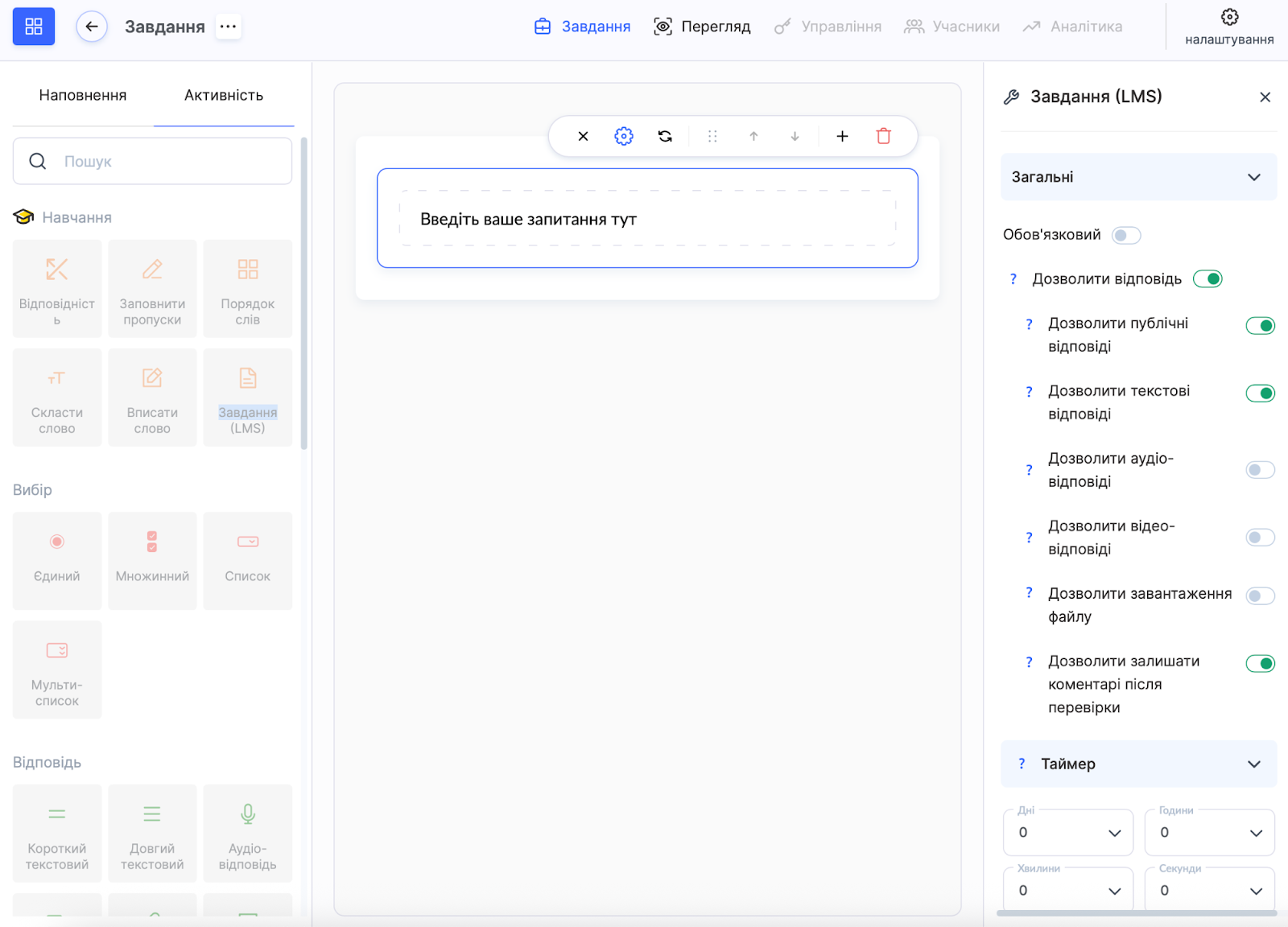The height and width of the screenshot is (927, 1288).
Task: Open the Перегляд tab in top navigation
Action: (x=702, y=27)
